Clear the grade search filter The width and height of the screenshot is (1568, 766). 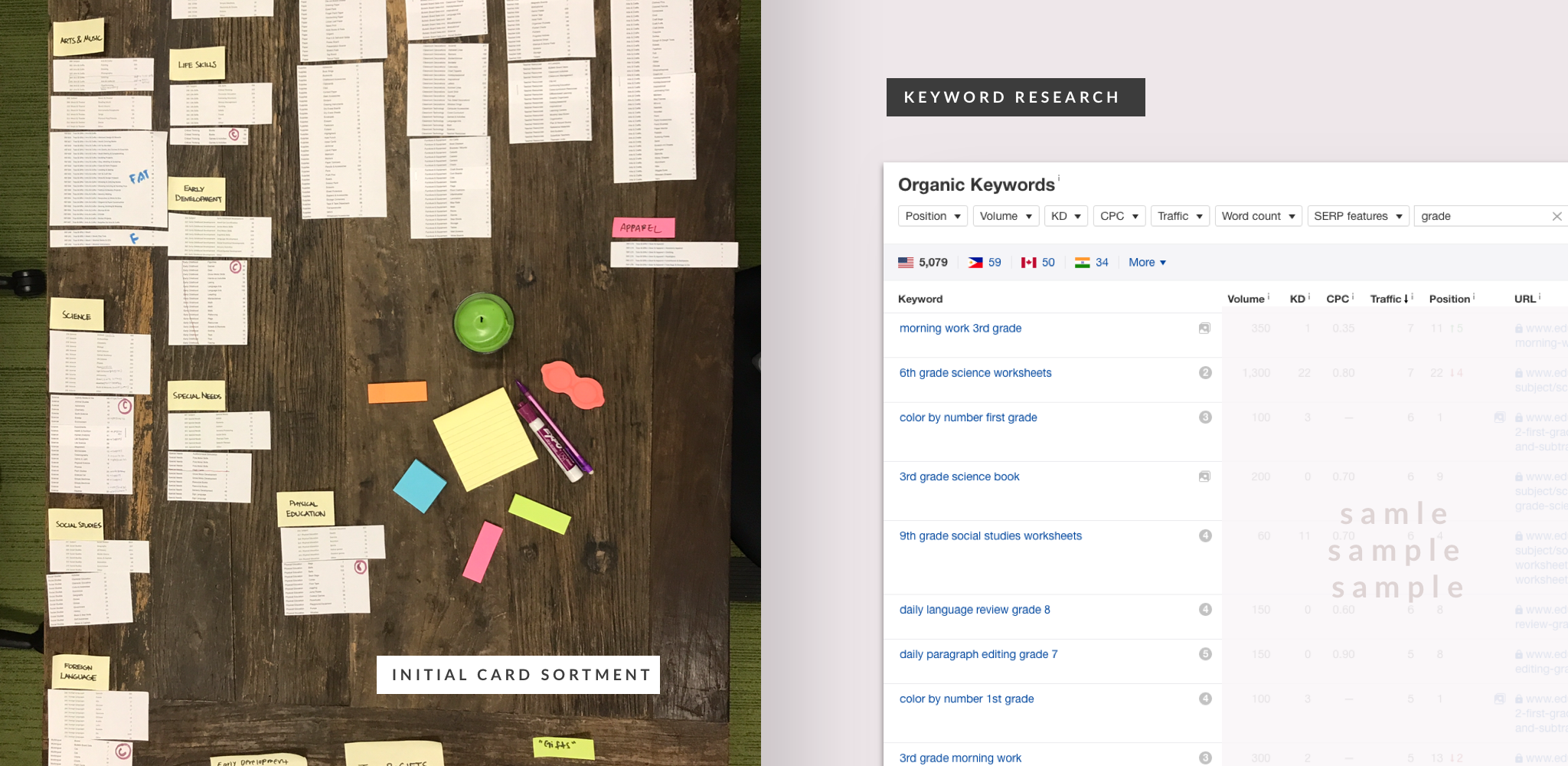click(x=1557, y=217)
